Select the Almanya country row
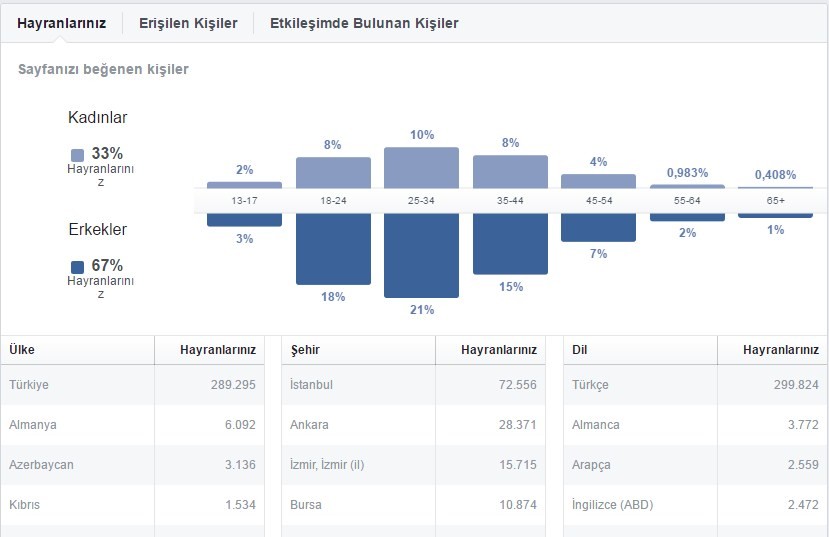 click(132, 425)
